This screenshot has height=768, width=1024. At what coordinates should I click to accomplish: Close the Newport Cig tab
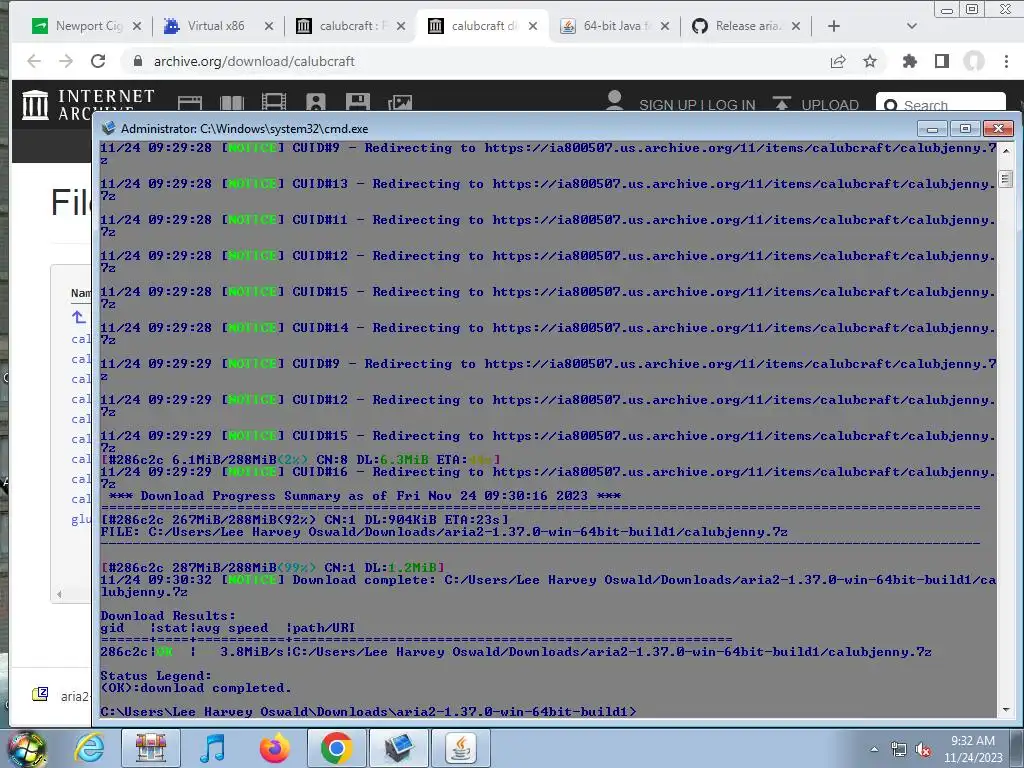click(x=136, y=26)
